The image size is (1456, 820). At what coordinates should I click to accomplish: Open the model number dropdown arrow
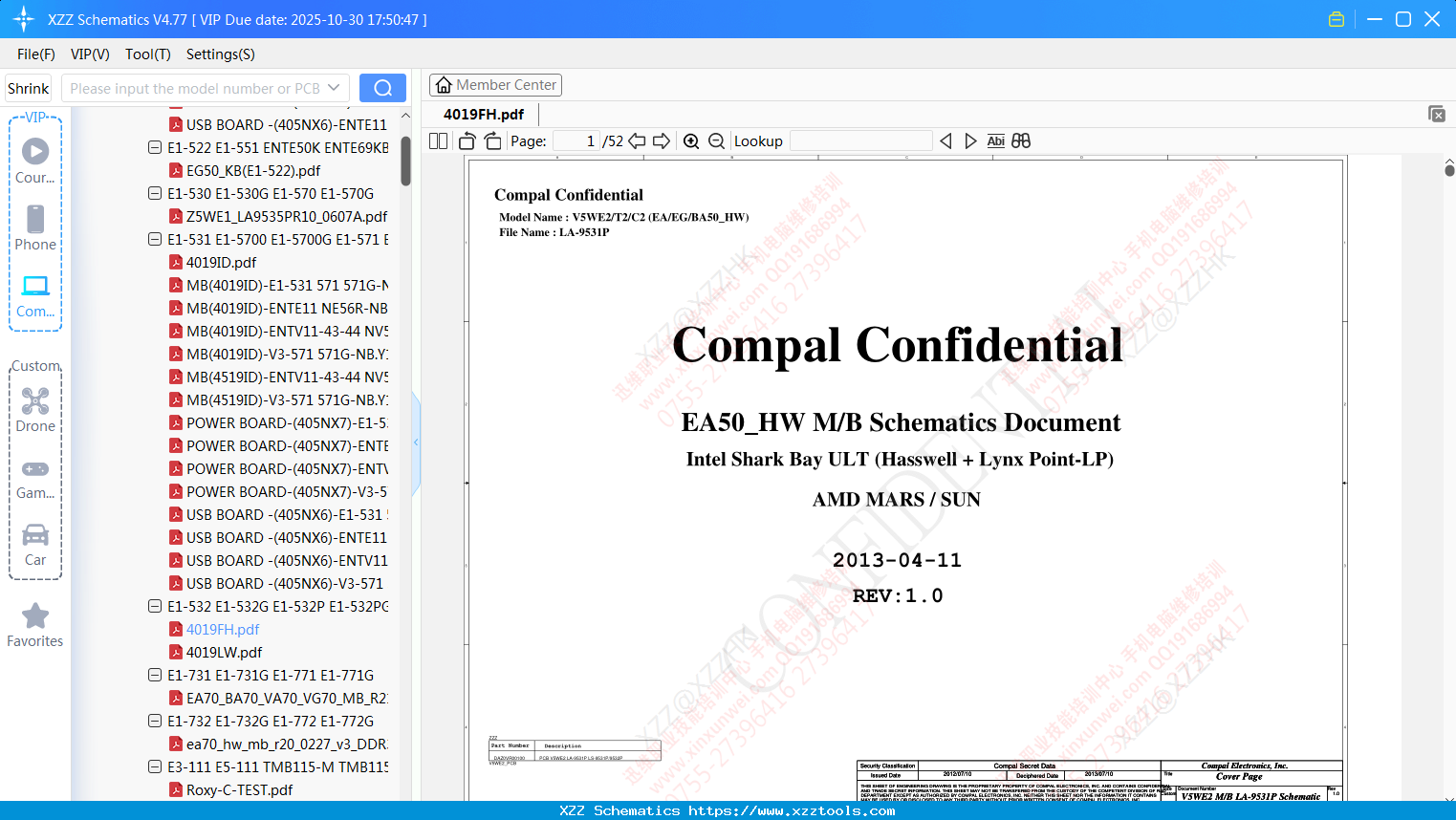[334, 88]
